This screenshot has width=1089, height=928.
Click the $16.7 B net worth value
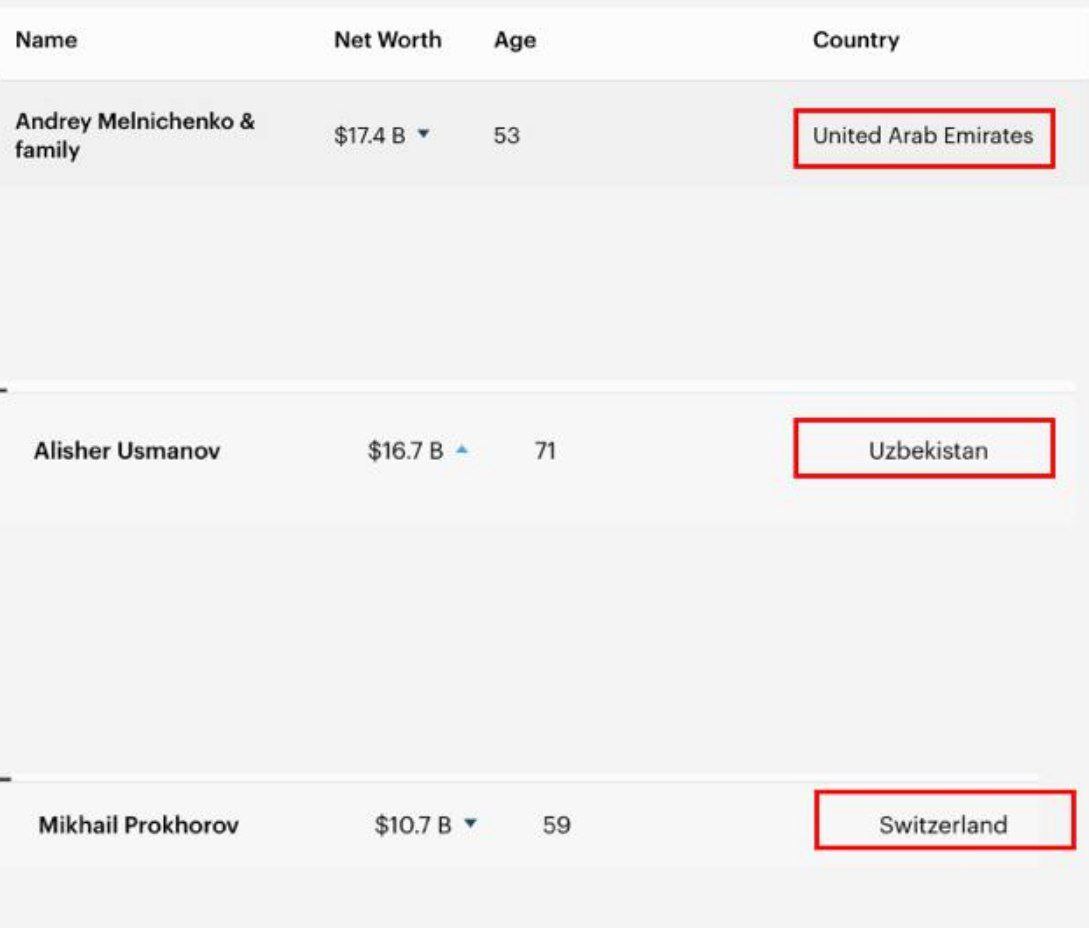[x=405, y=451]
